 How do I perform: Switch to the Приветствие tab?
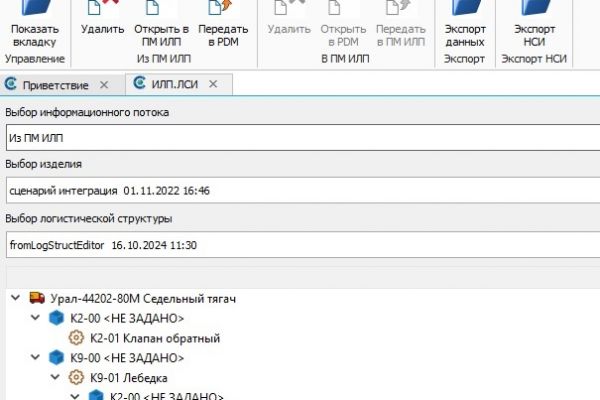(55, 85)
